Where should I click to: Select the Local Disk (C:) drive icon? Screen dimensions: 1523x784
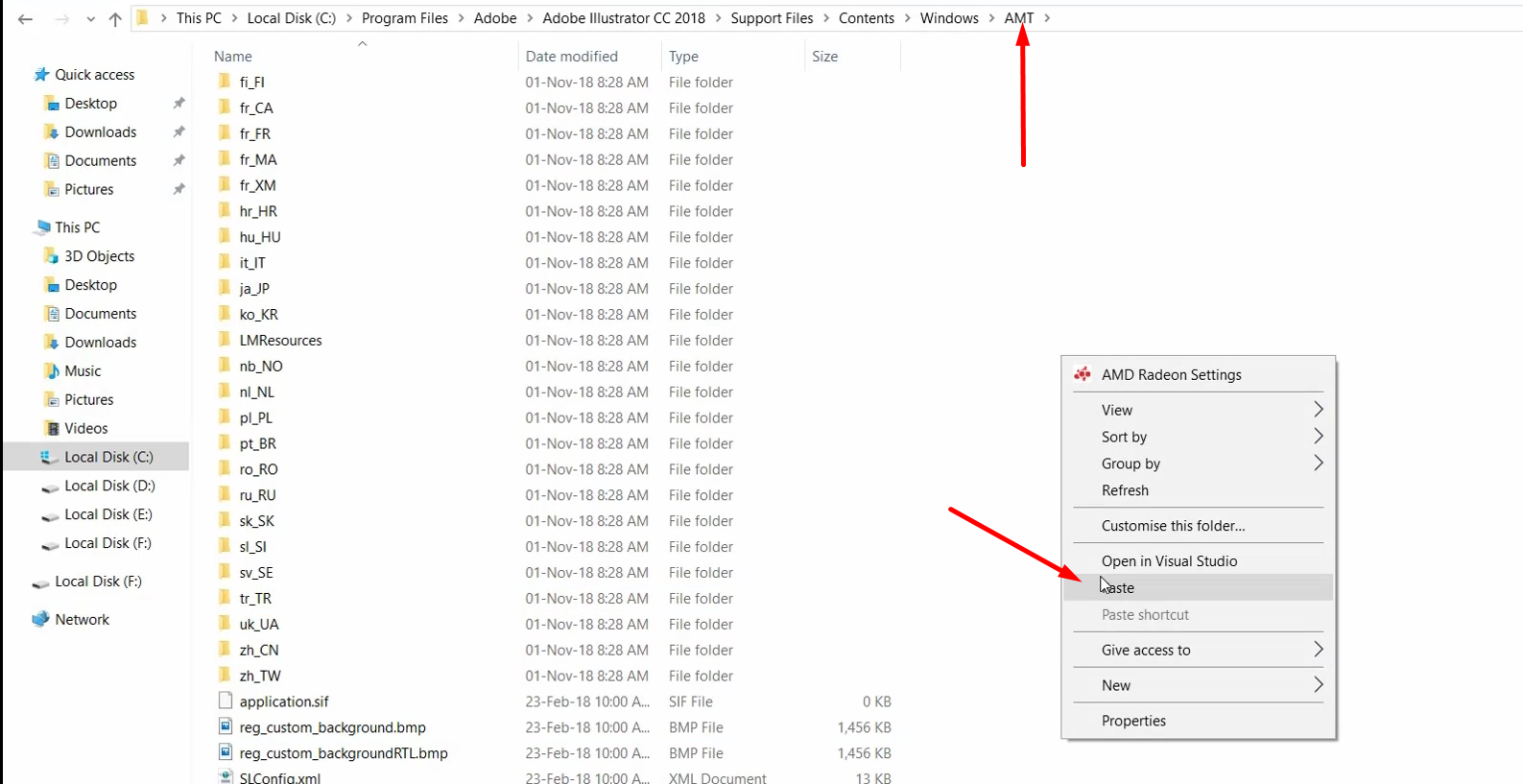(50, 458)
